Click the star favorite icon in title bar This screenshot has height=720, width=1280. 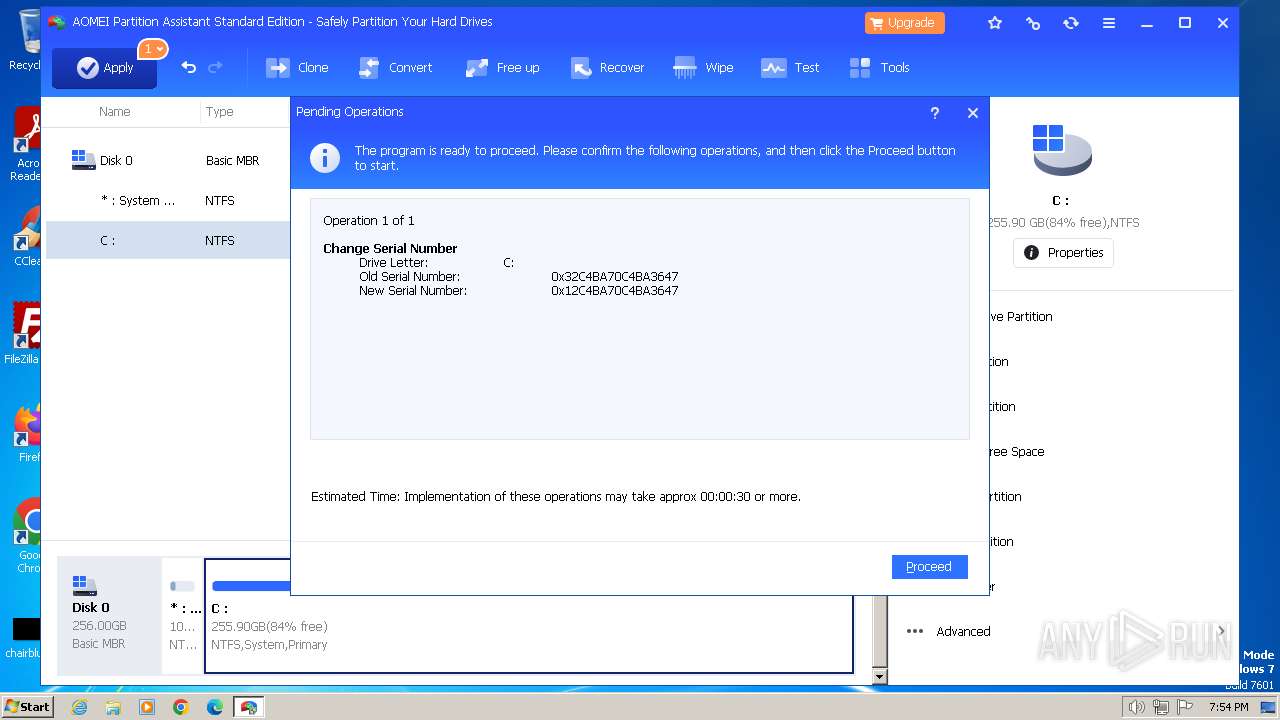995,22
